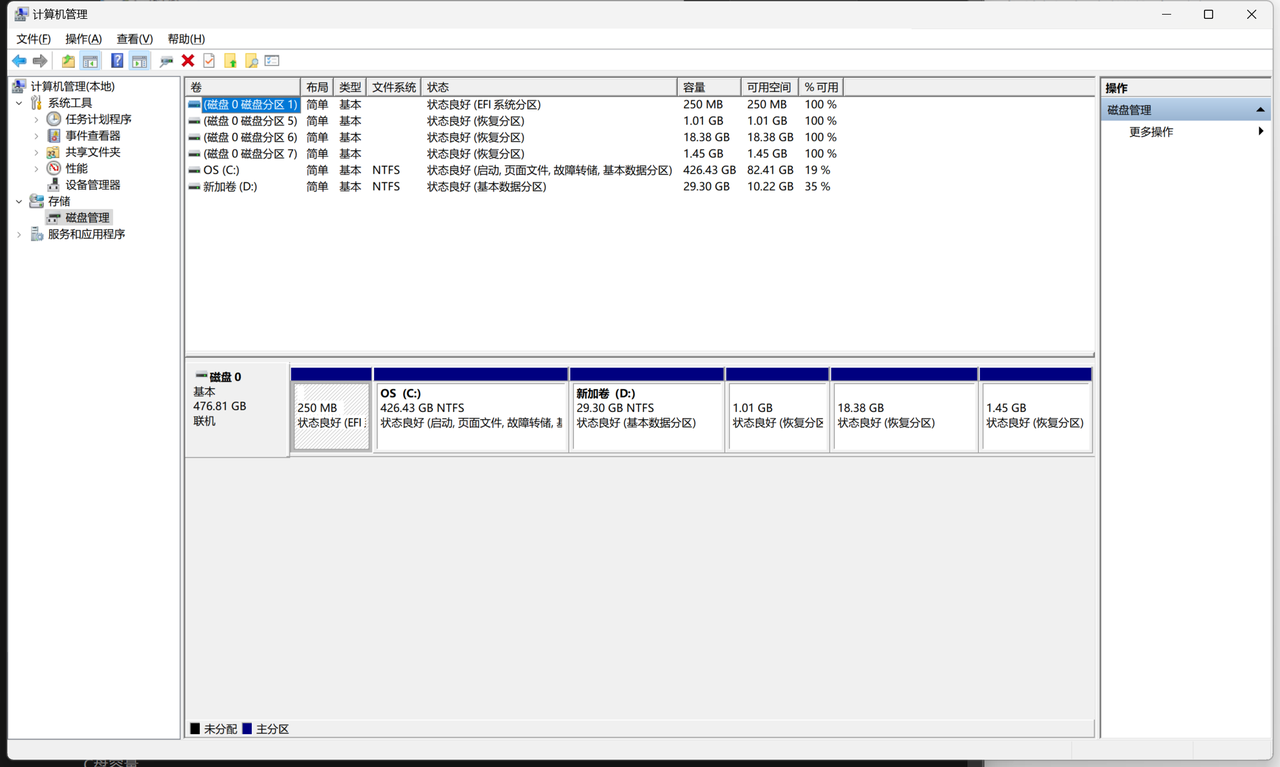The image size is (1280, 767).
Task: Select 事件查看器 in the tree
Action: tap(93, 136)
